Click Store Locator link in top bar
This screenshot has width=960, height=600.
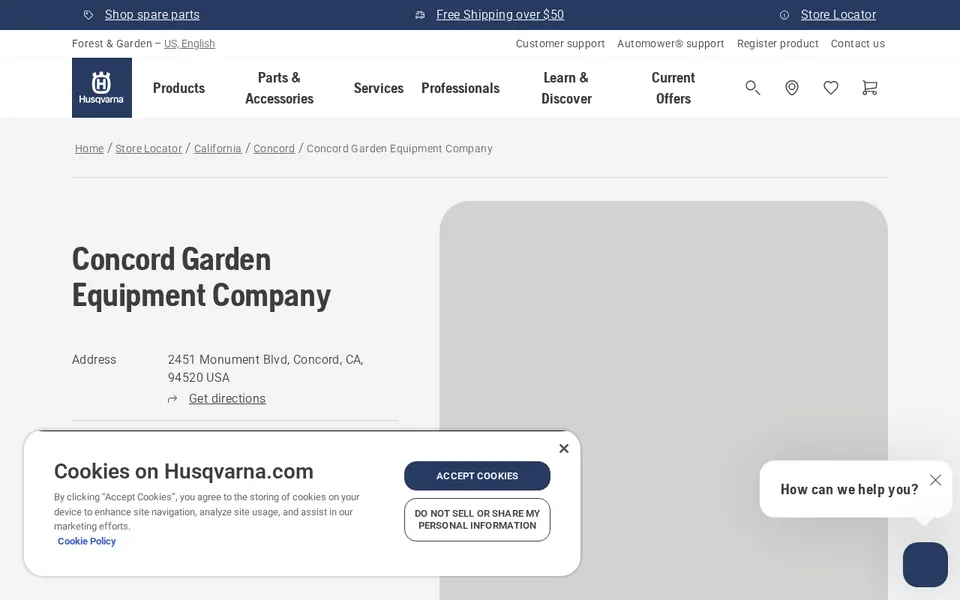(838, 15)
